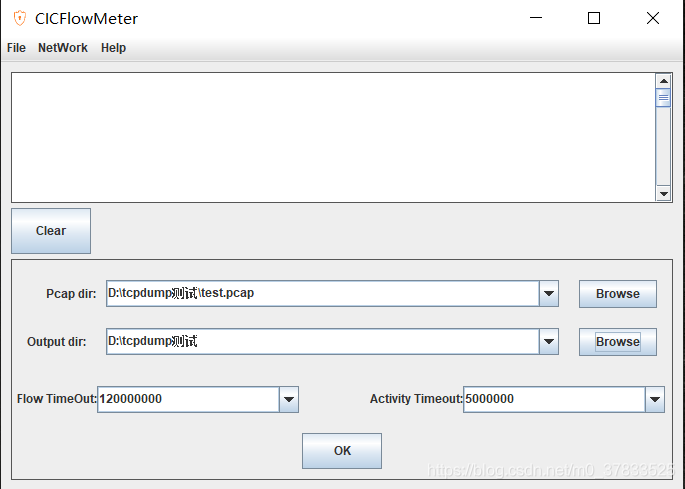
Task: Open the File menu
Action: coord(16,48)
